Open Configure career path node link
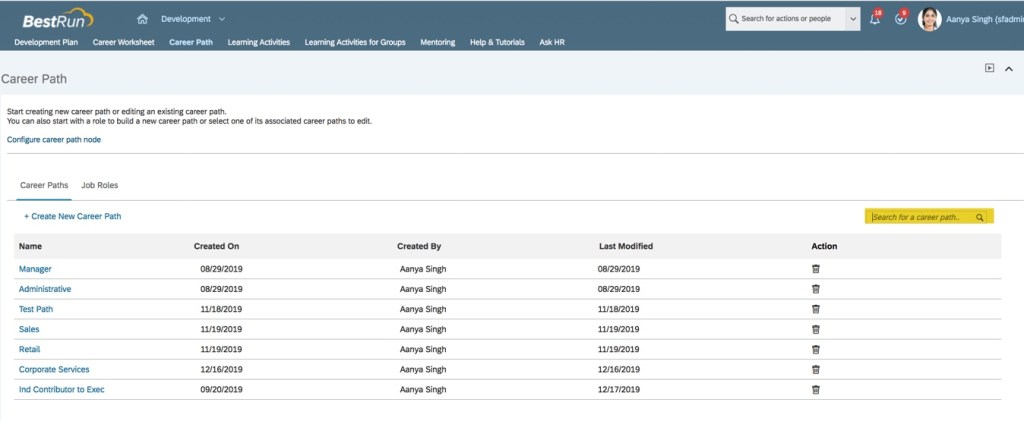The width and height of the screenshot is (1024, 421). pos(54,140)
